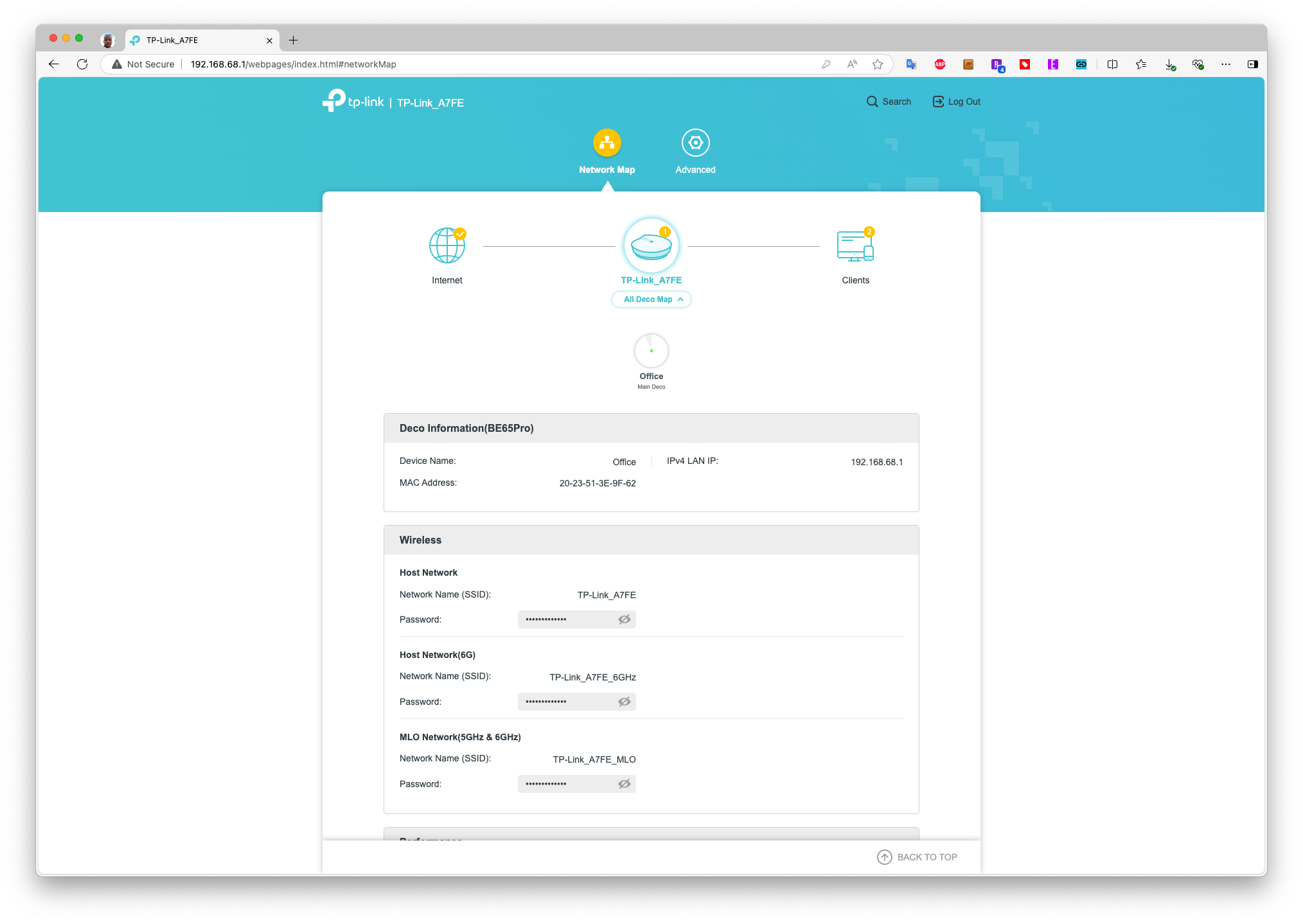Collapse the All Deco Map dropdown
The width and height of the screenshot is (1303, 924).
pyautogui.click(x=651, y=299)
